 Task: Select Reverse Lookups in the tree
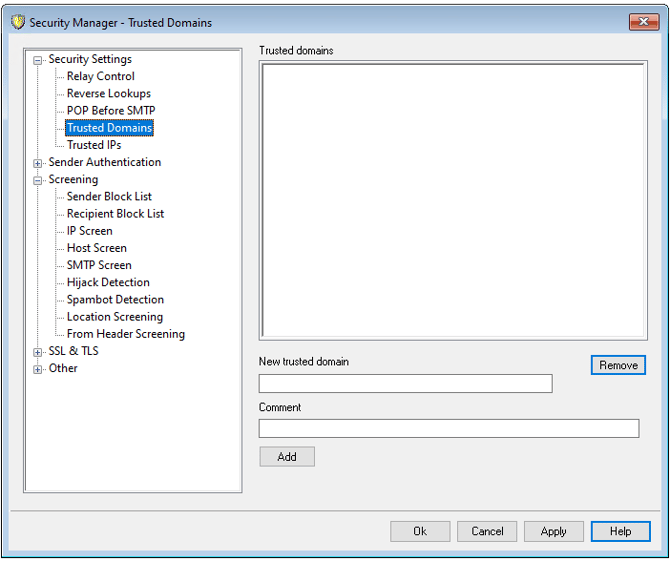click(x=108, y=93)
